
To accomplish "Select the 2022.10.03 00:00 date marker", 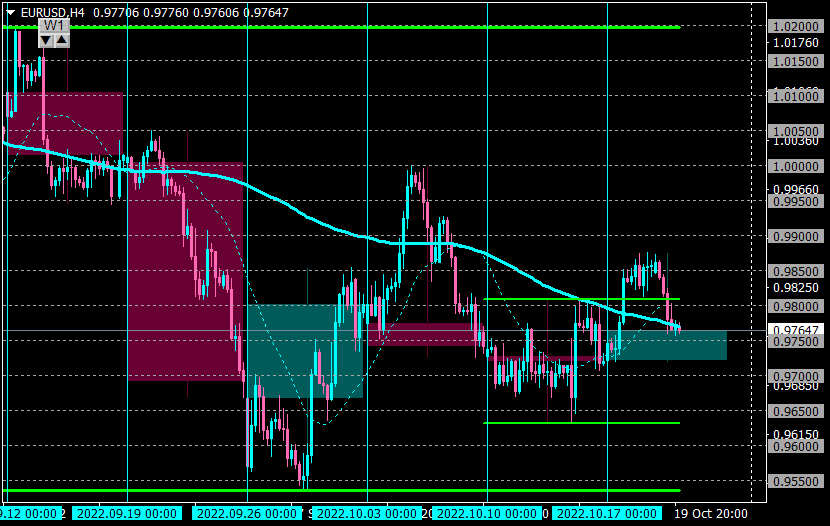I will [366, 513].
